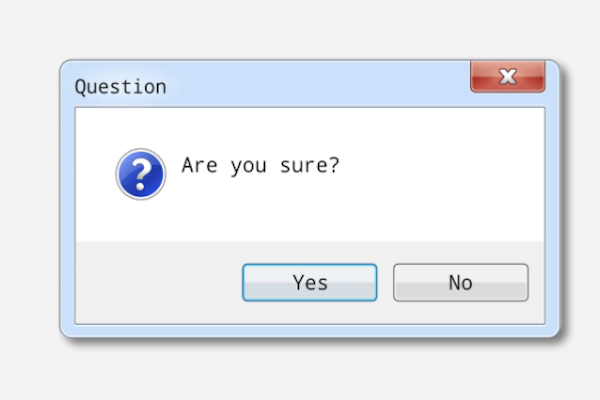Decline by clicking the No button
Image resolution: width=600 pixels, height=400 pixels.
tap(461, 282)
